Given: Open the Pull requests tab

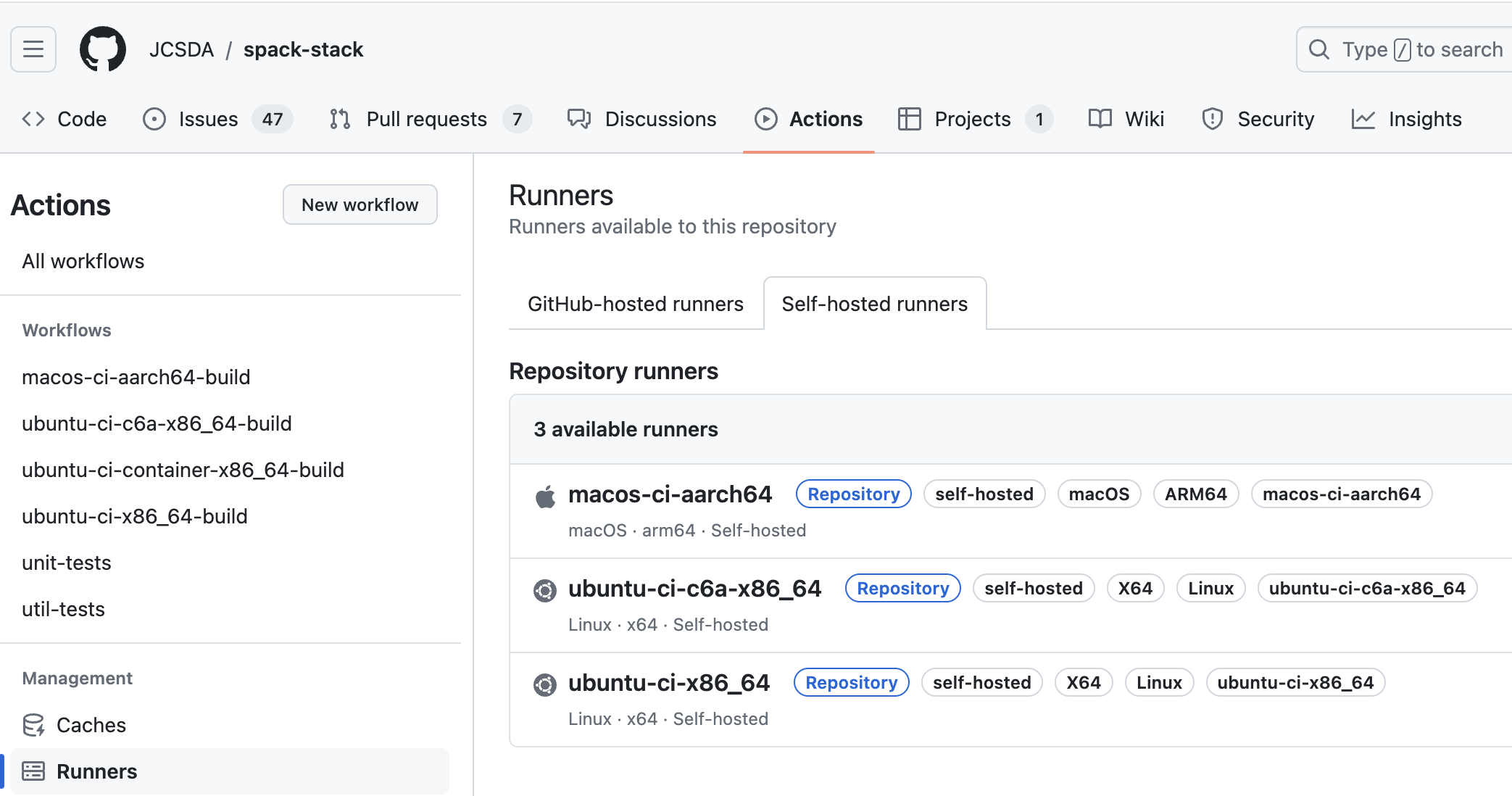Looking at the screenshot, I should point(426,119).
